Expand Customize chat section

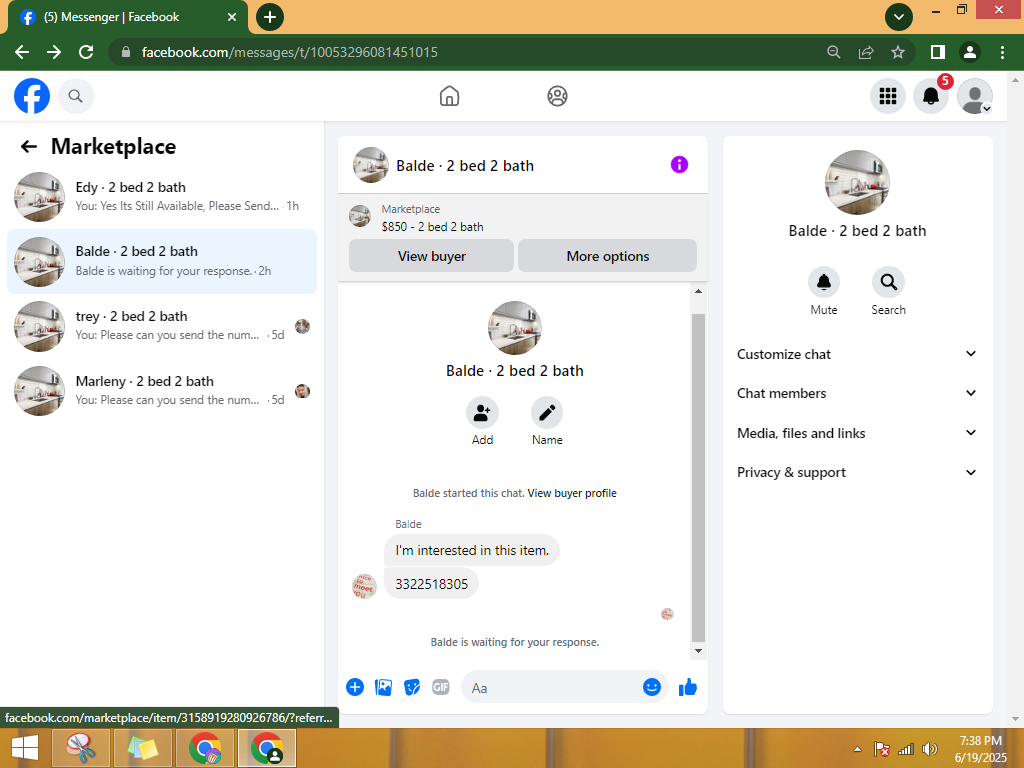click(857, 354)
